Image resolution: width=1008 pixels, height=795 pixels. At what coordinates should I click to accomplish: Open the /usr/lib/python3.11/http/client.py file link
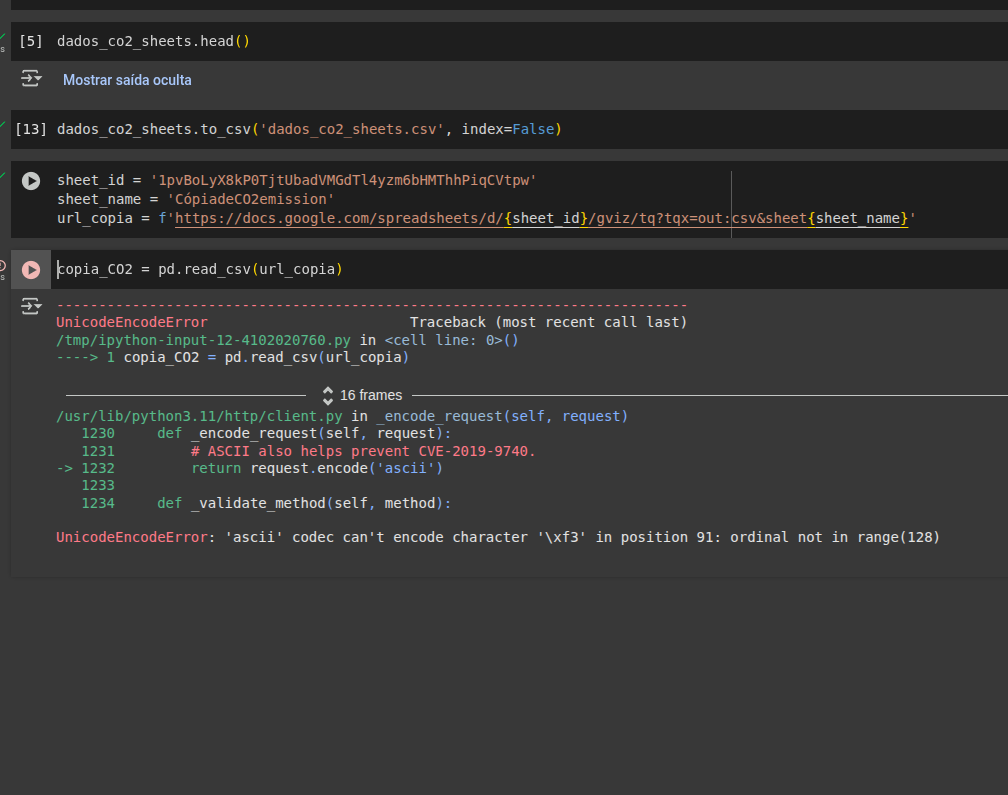tap(199, 416)
